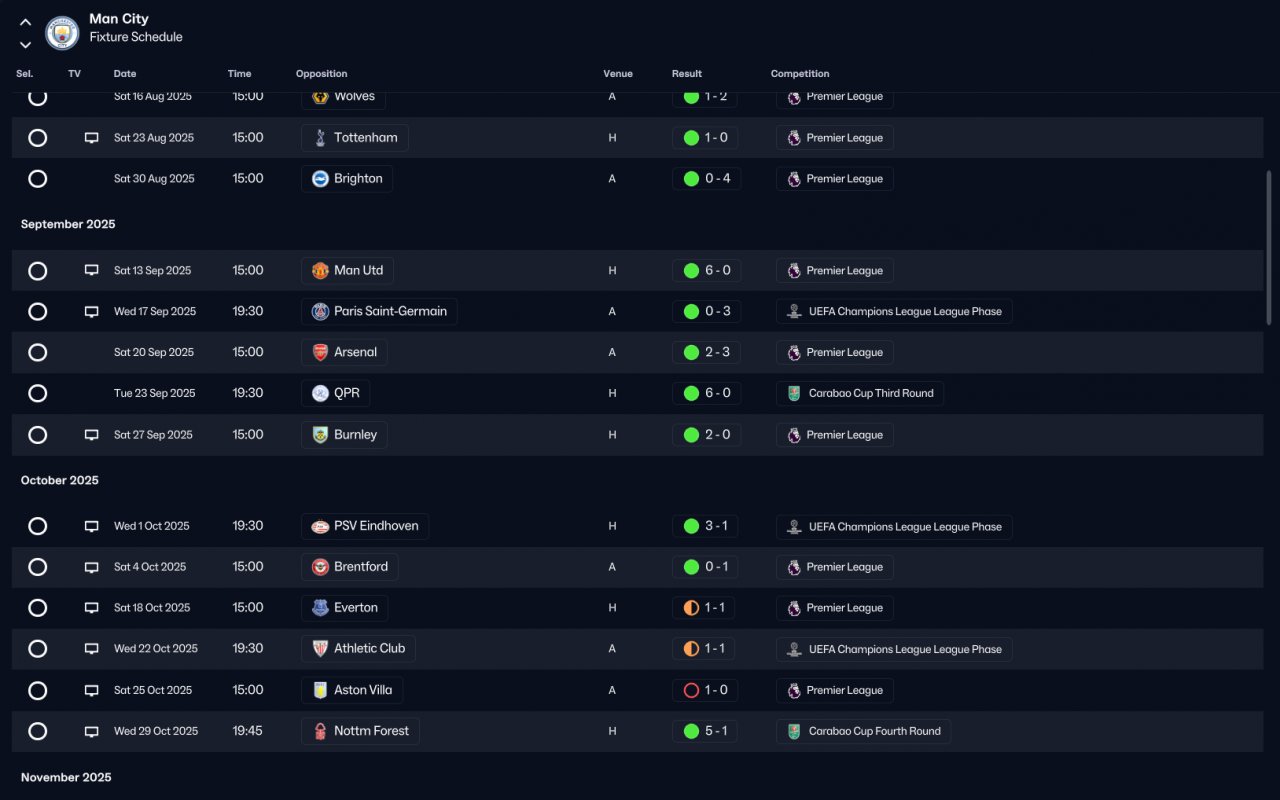The width and height of the screenshot is (1280, 800).
Task: Sort by Competition column header
Action: click(x=800, y=74)
